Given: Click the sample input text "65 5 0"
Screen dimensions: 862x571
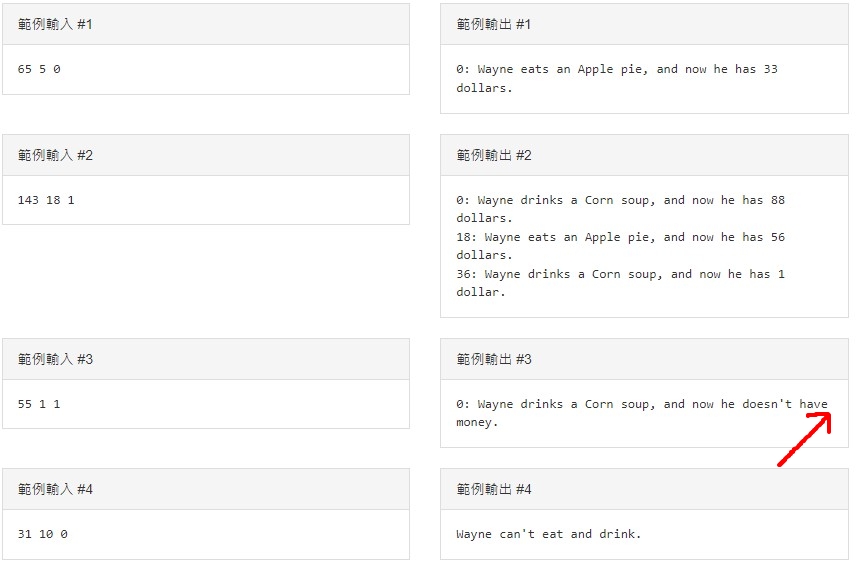Looking at the screenshot, I should point(39,70).
